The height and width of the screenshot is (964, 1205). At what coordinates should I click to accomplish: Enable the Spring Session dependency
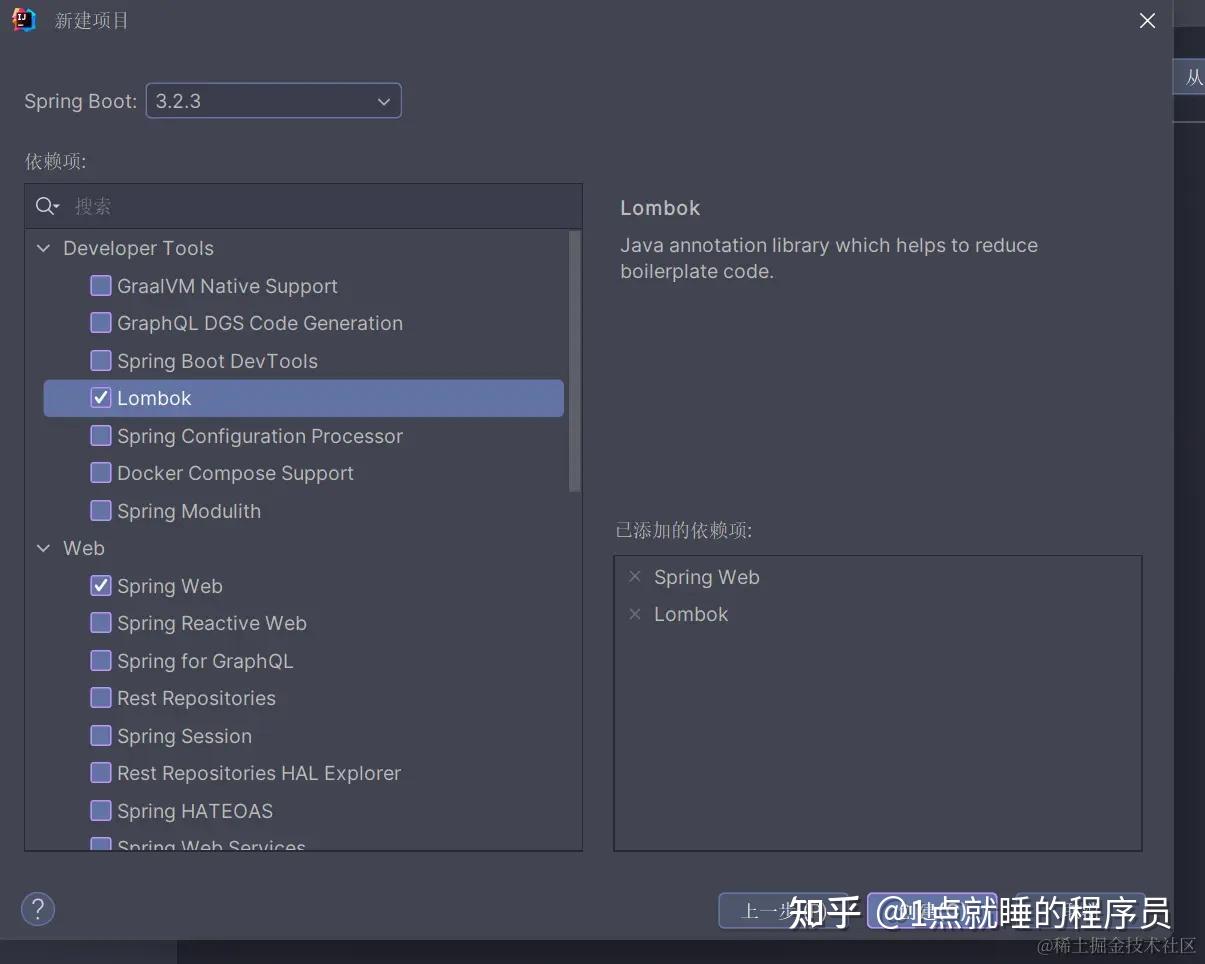[101, 736]
